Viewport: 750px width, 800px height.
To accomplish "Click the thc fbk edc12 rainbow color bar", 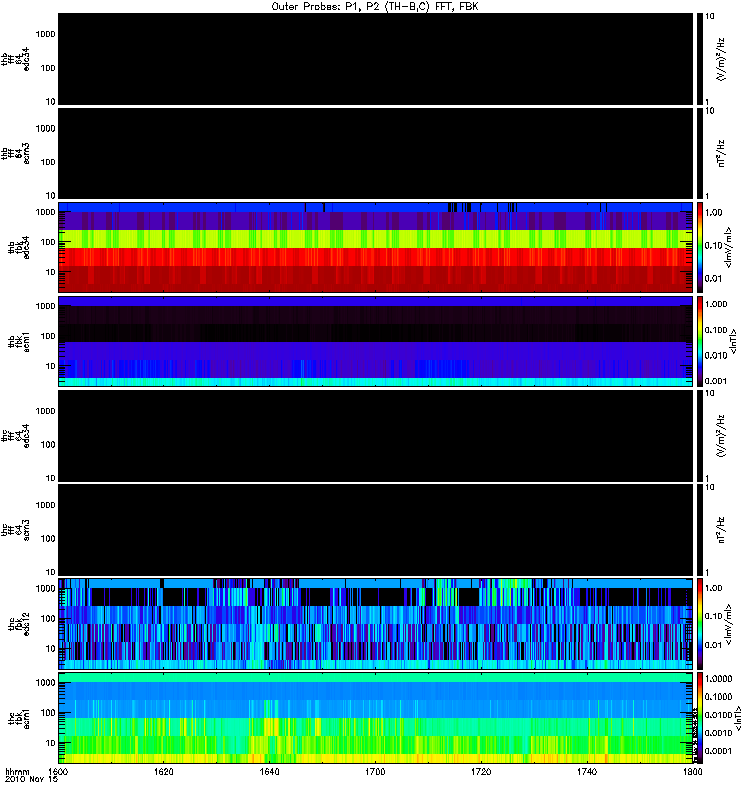I will tap(699, 624).
